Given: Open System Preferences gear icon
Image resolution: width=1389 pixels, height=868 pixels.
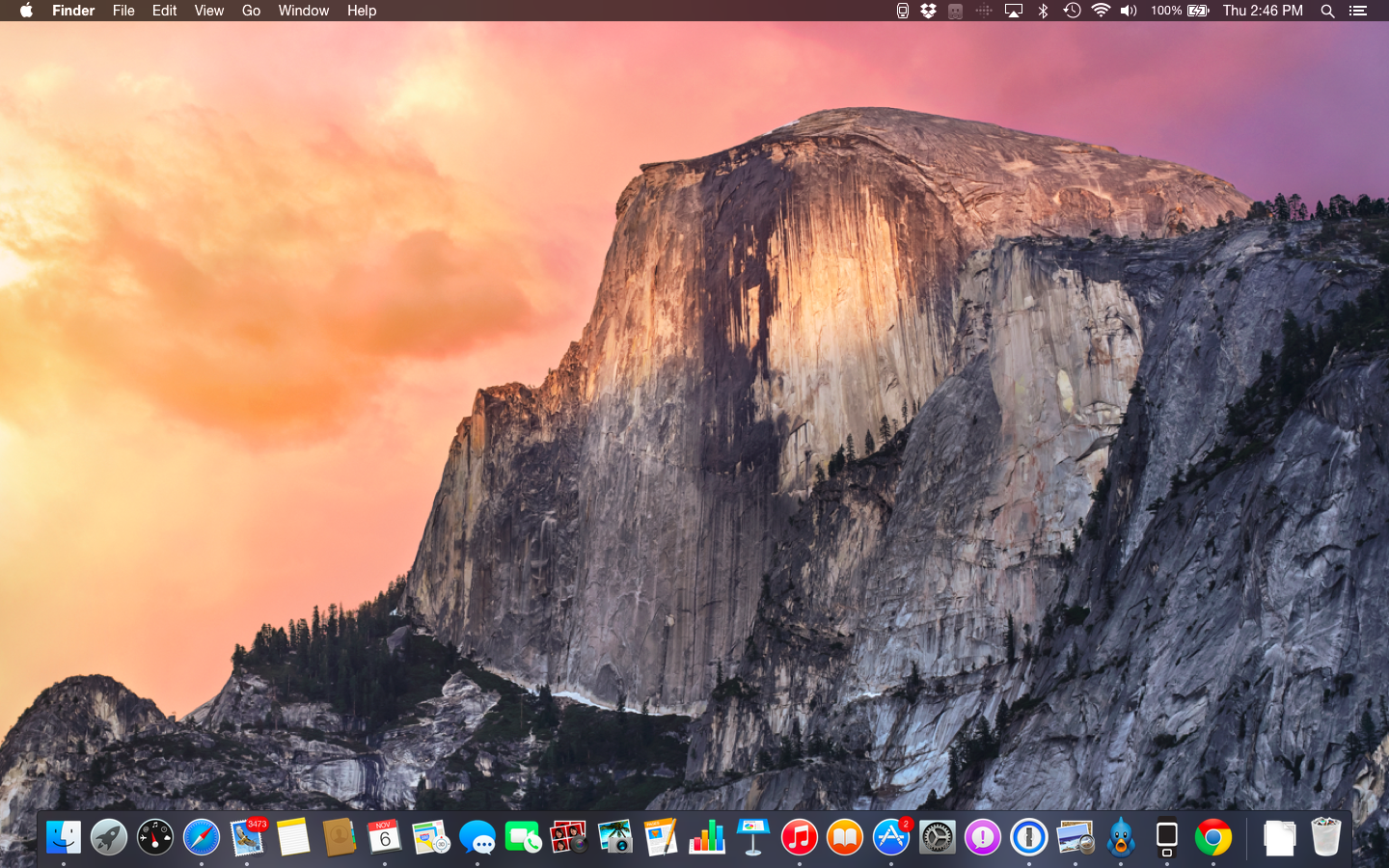Looking at the screenshot, I should coord(937,837).
